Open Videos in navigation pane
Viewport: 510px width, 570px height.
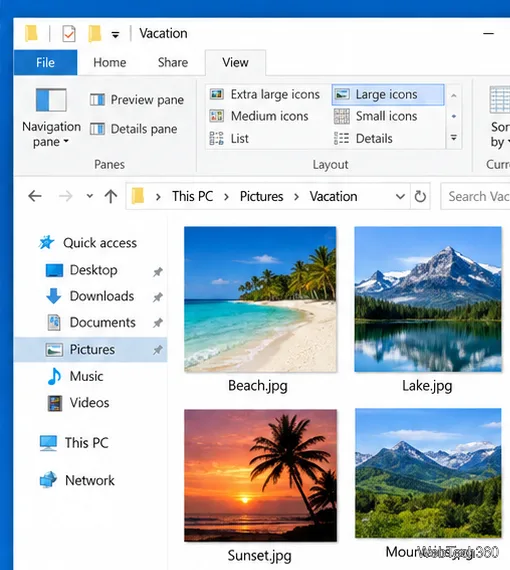click(78, 403)
